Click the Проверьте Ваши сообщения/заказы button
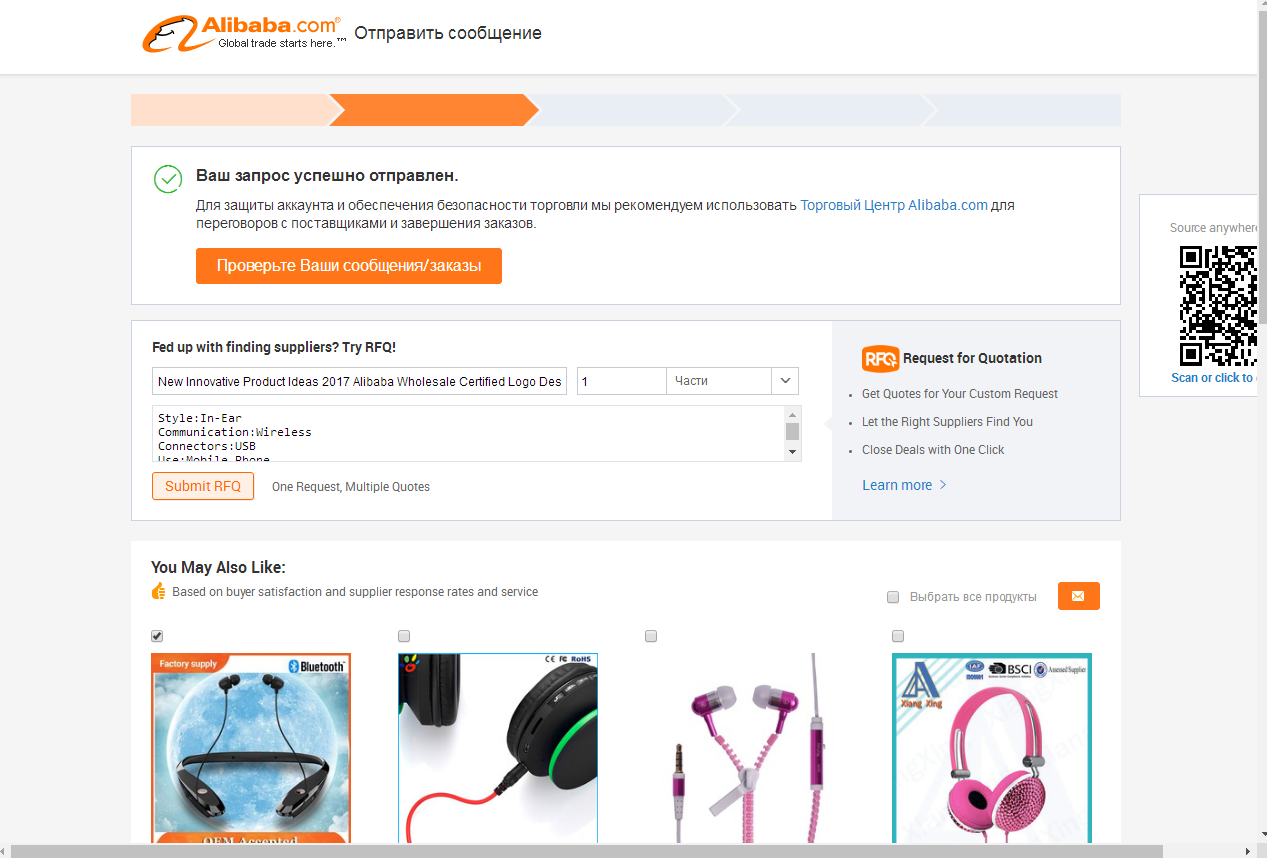This screenshot has width=1267, height=858. (349, 266)
